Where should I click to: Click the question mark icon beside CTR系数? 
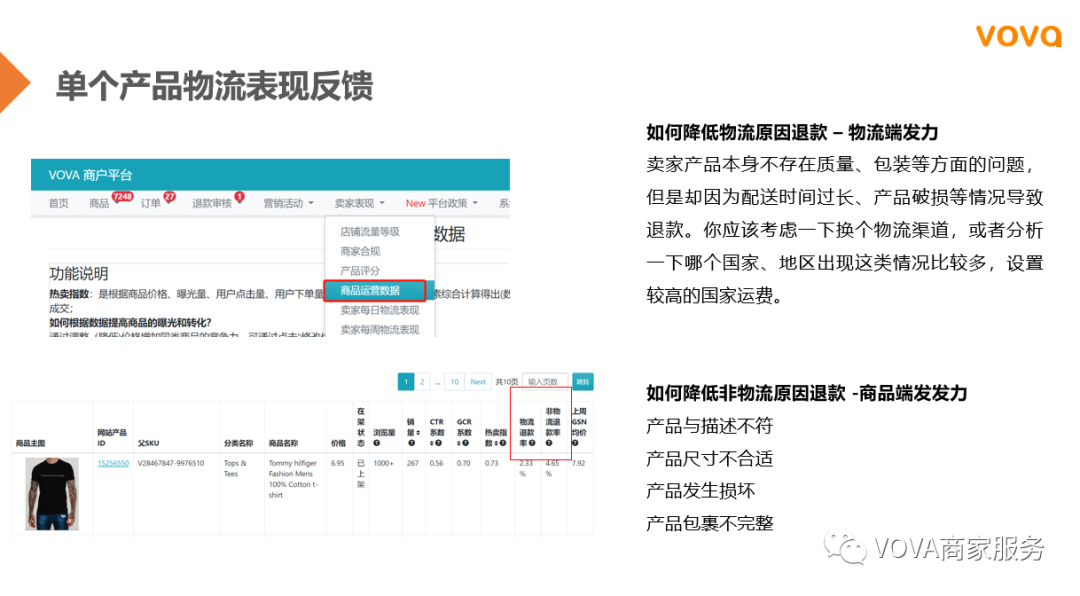click(439, 442)
